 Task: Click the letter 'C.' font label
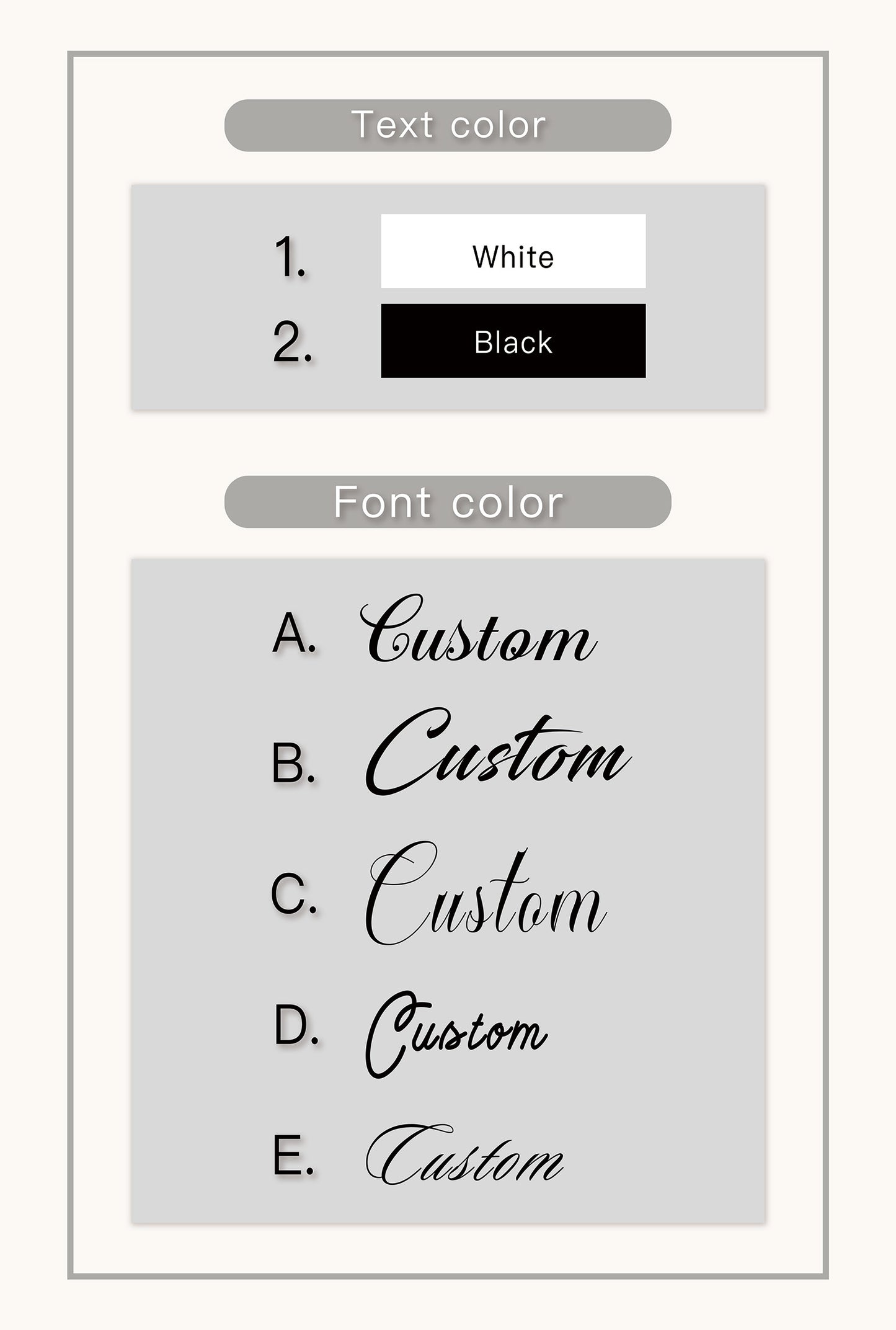pyautogui.click(x=294, y=895)
